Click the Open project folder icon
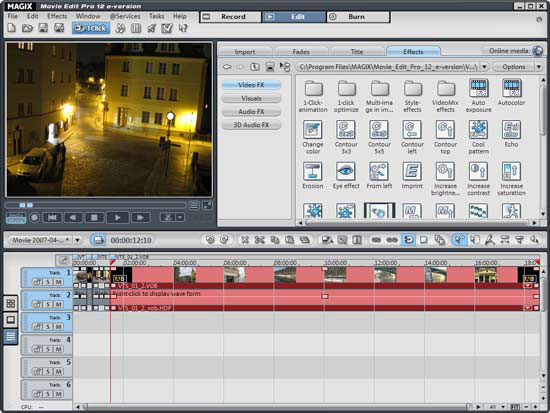Viewport: 550px width, 413px height. pos(27,28)
